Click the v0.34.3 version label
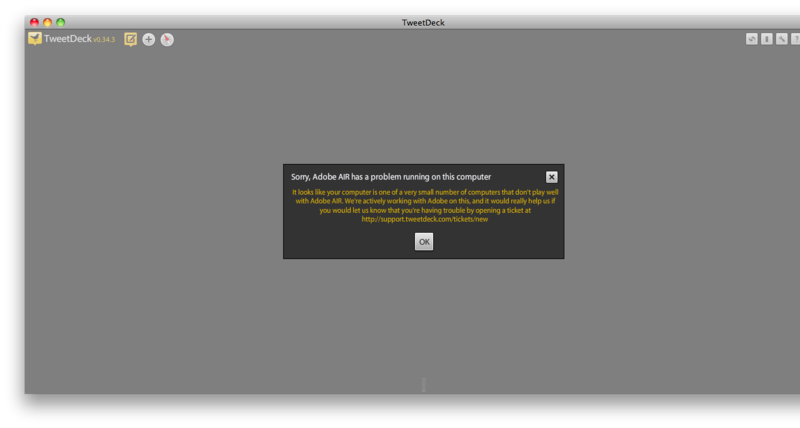This screenshot has width=800, height=428. 104,40
